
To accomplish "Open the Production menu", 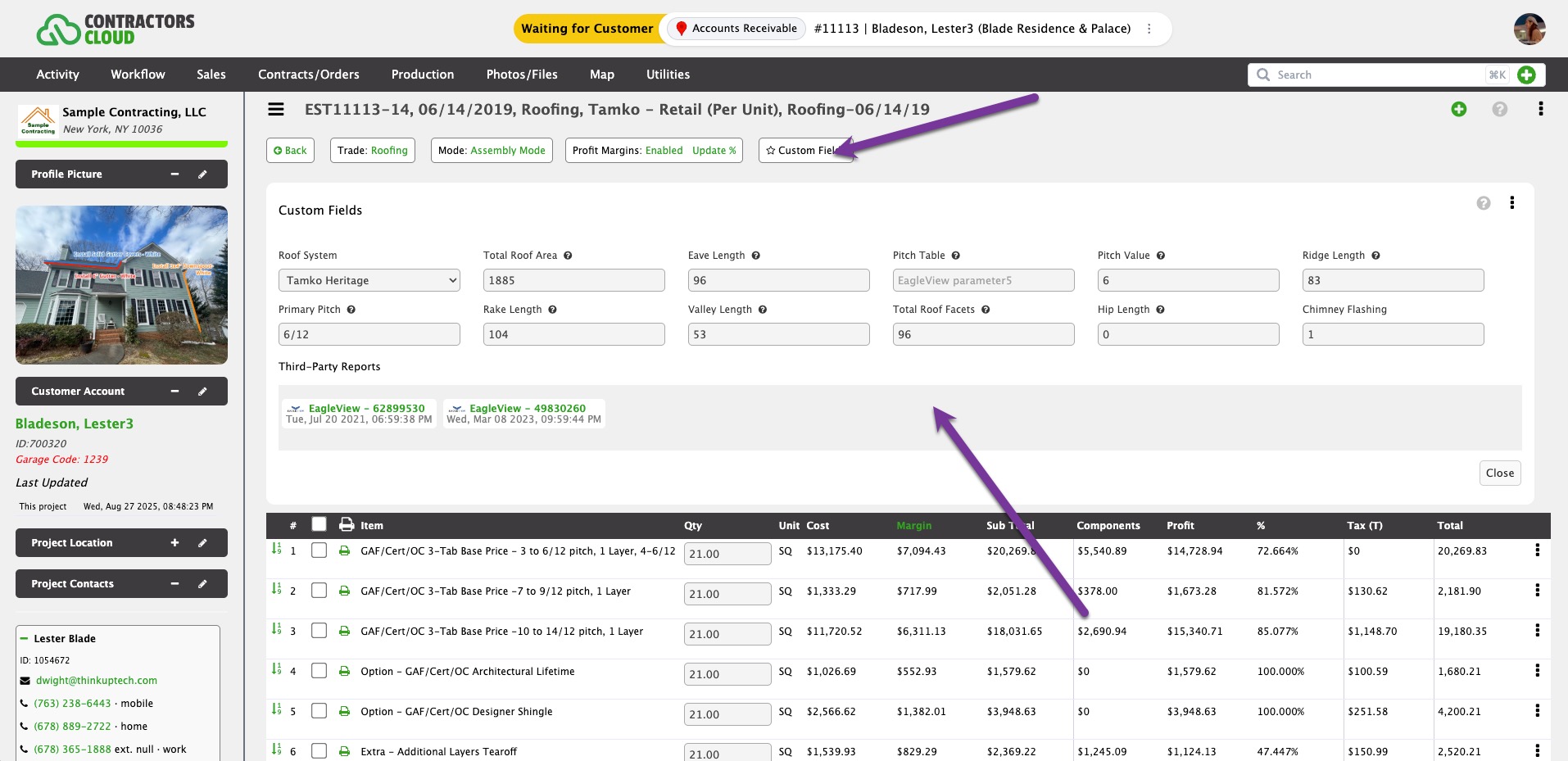I will pyautogui.click(x=422, y=75).
